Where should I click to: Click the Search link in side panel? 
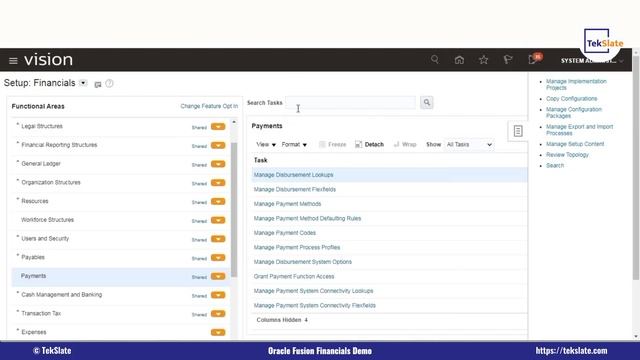pos(555,165)
